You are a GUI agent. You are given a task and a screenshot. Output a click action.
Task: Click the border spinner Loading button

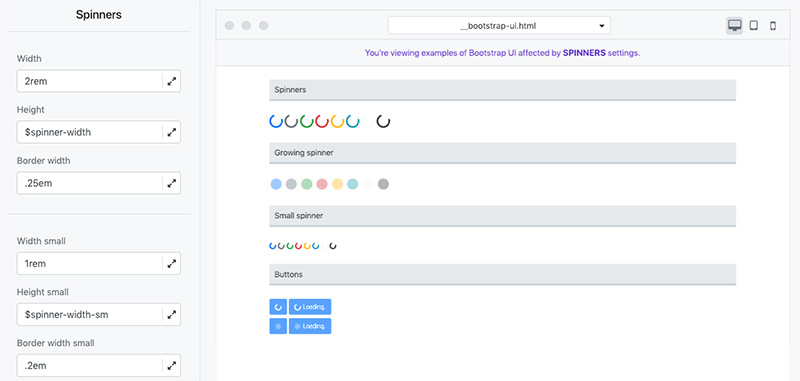(310, 307)
